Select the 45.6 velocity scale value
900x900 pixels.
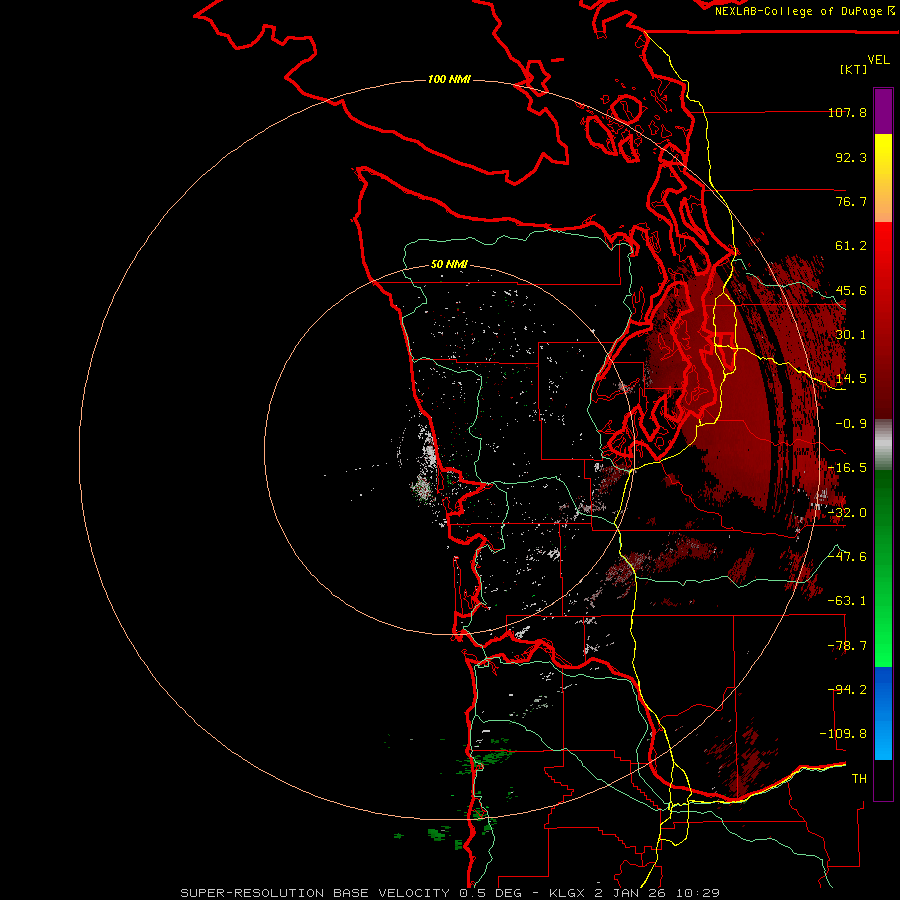851,290
